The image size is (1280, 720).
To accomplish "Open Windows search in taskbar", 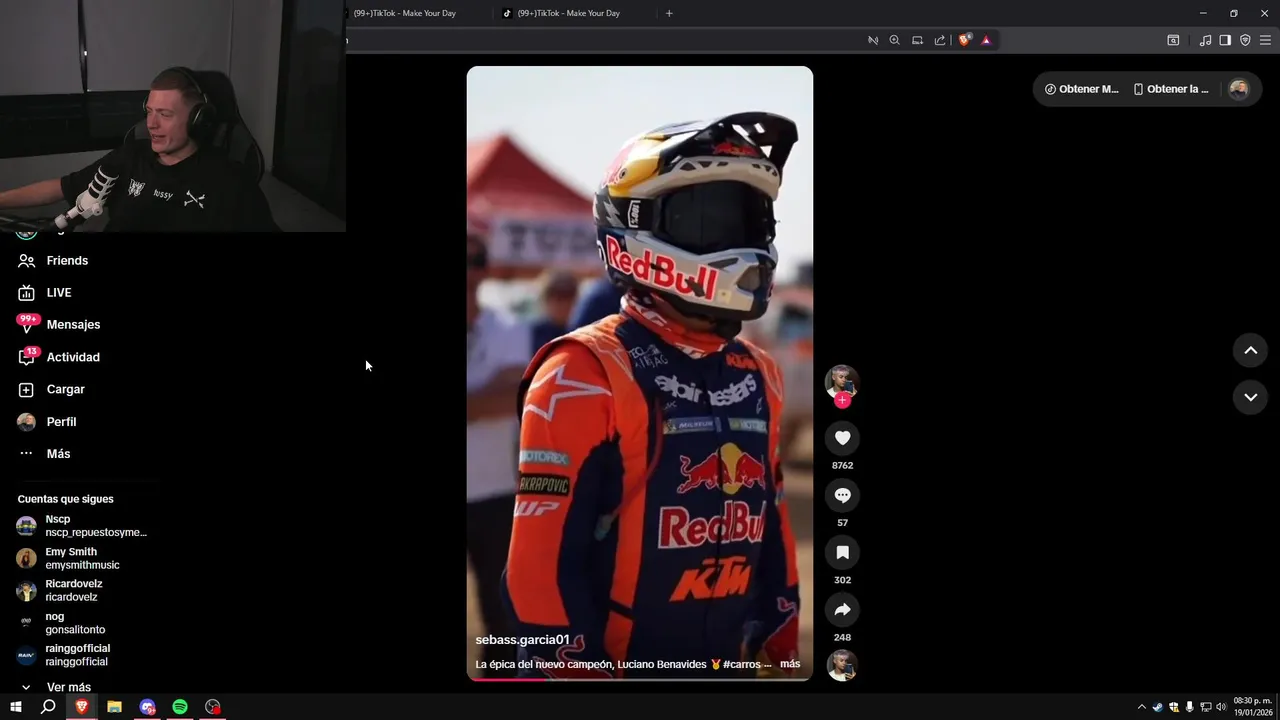I will coord(48,707).
